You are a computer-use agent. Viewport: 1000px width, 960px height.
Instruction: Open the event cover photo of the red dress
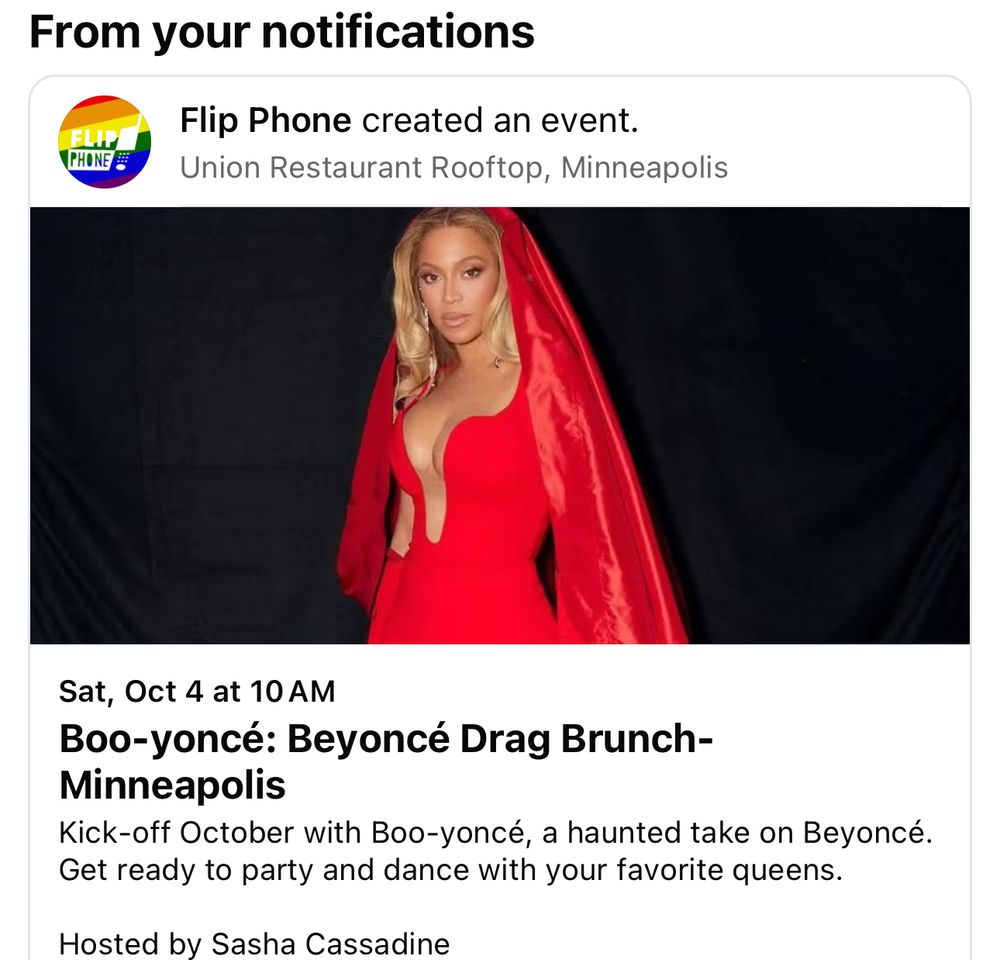point(500,425)
